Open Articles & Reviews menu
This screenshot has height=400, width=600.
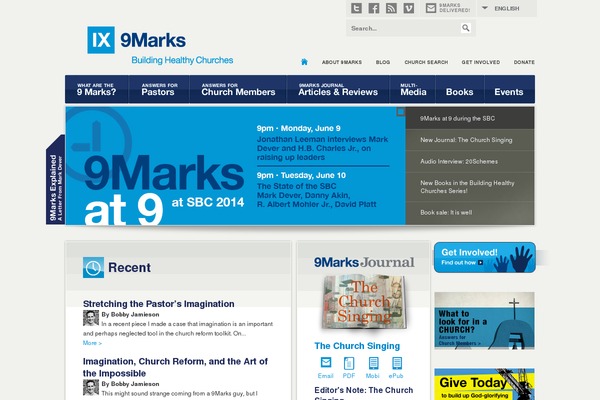coord(338,89)
